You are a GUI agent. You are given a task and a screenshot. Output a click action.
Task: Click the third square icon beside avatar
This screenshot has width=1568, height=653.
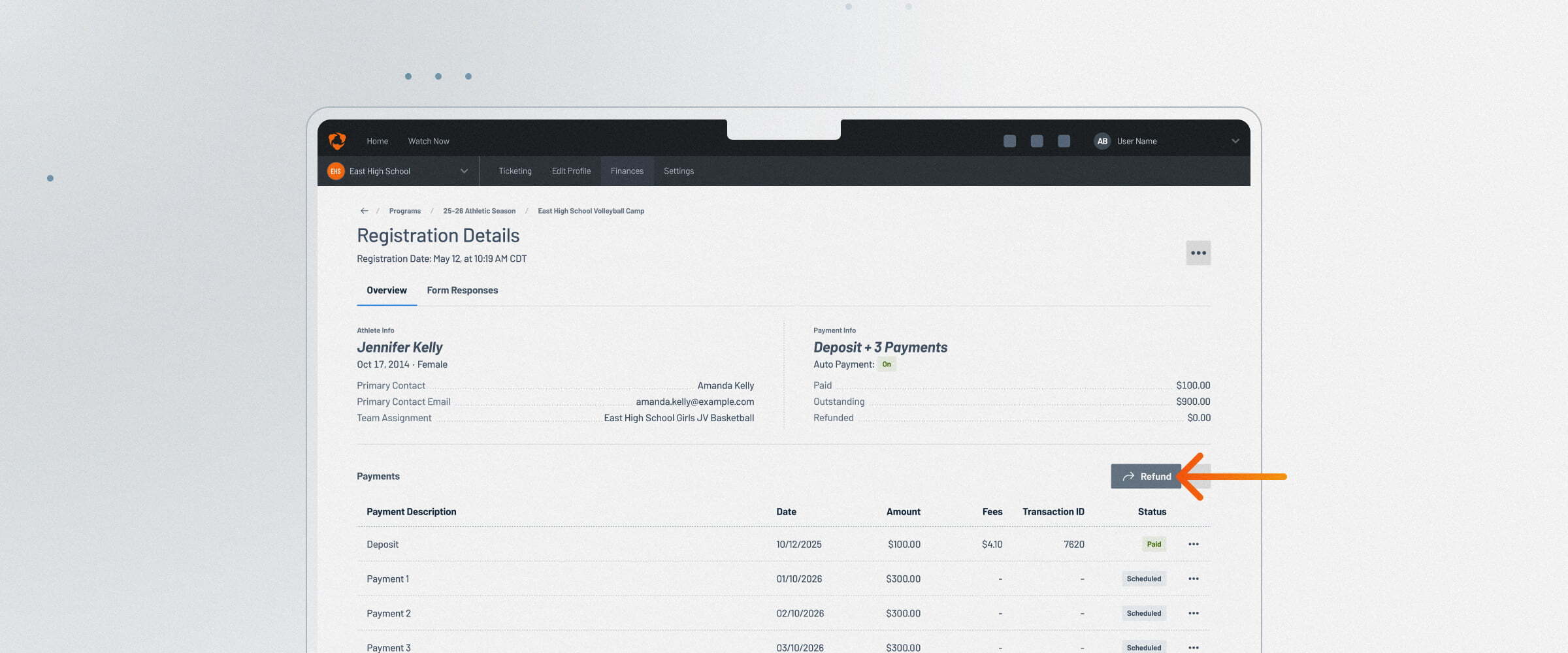pos(1064,141)
